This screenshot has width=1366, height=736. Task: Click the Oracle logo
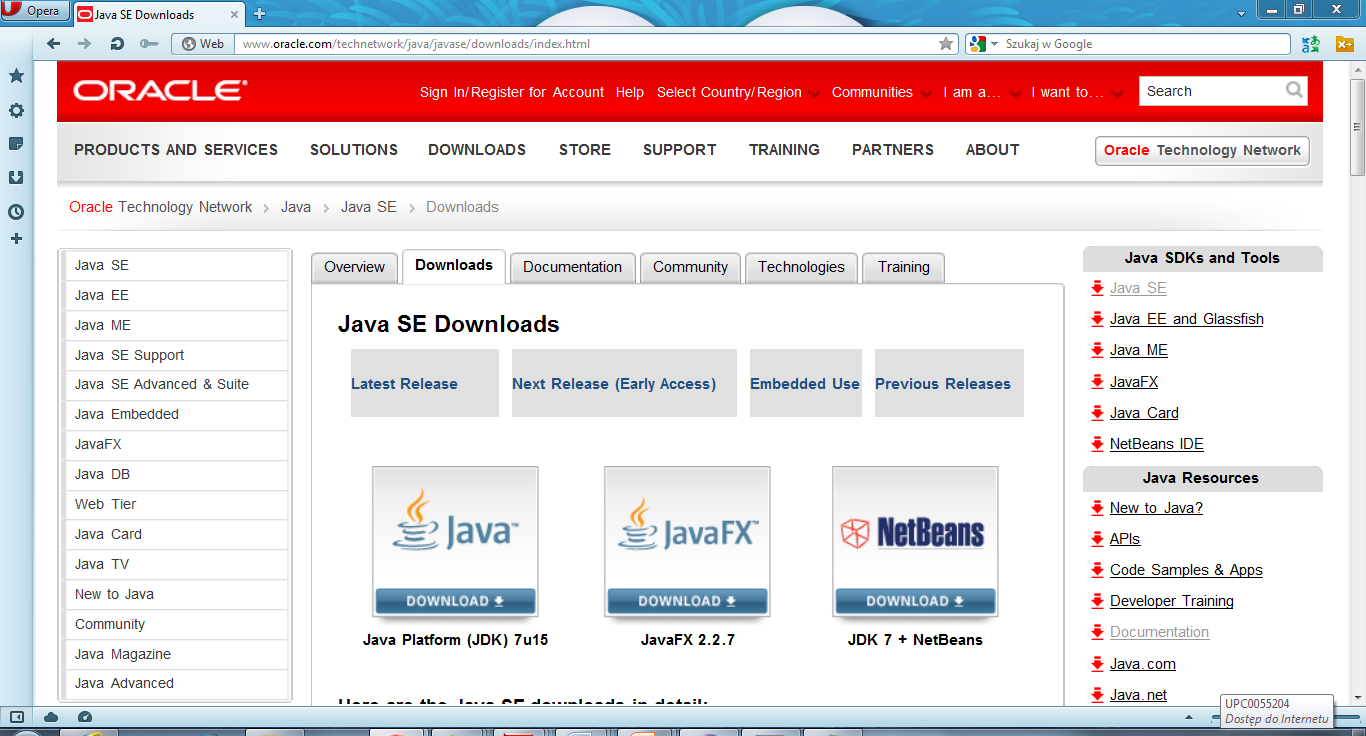click(x=160, y=91)
